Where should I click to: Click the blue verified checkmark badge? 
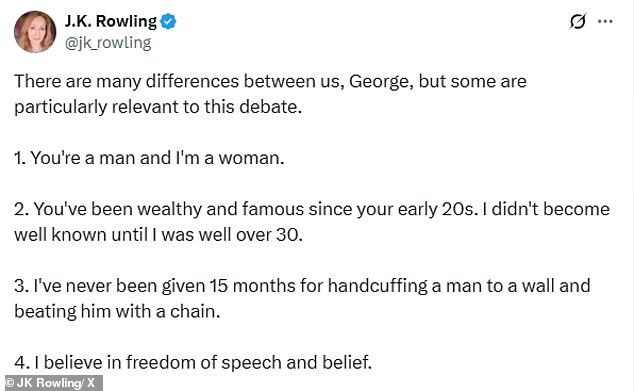[x=168, y=21]
